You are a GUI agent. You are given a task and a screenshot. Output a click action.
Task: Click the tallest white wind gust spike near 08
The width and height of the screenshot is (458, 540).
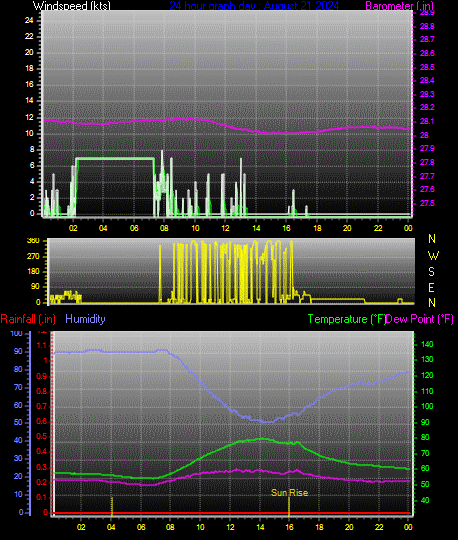coord(162,183)
